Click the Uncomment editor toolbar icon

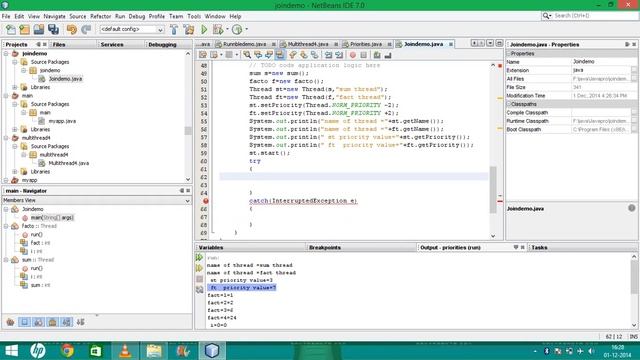pyautogui.click(x=388, y=55)
